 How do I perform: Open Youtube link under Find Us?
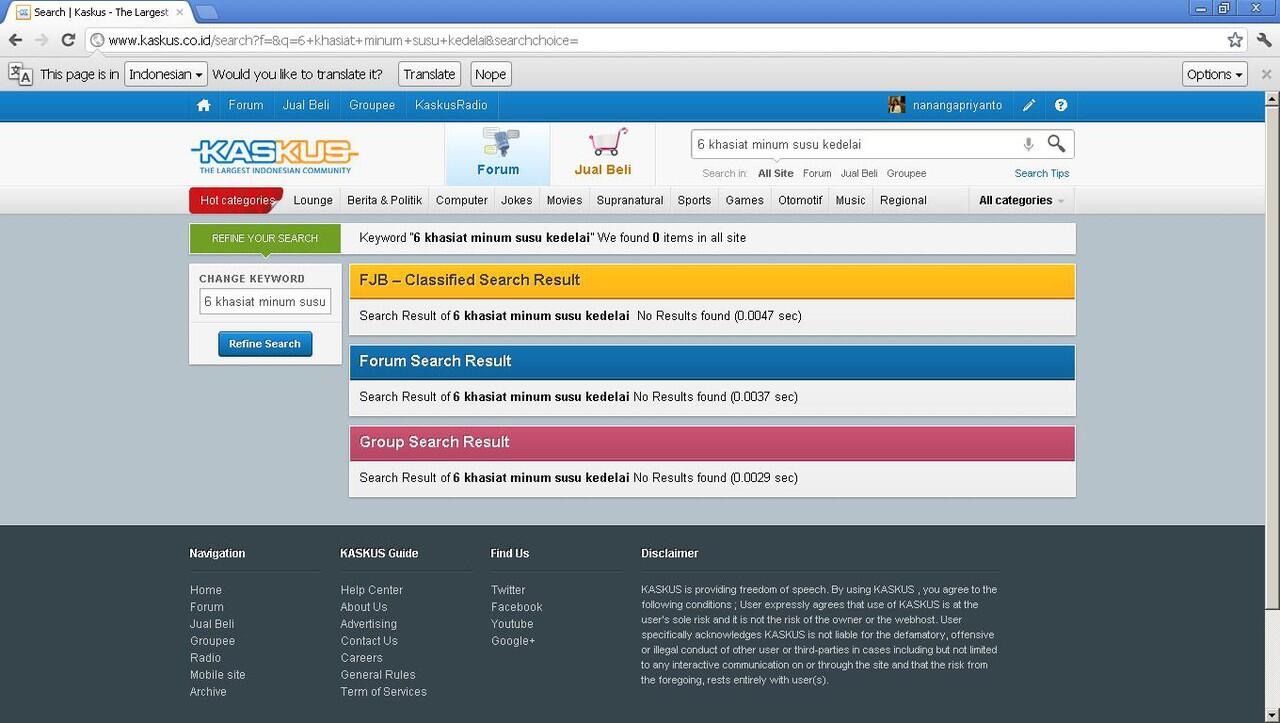click(512, 624)
